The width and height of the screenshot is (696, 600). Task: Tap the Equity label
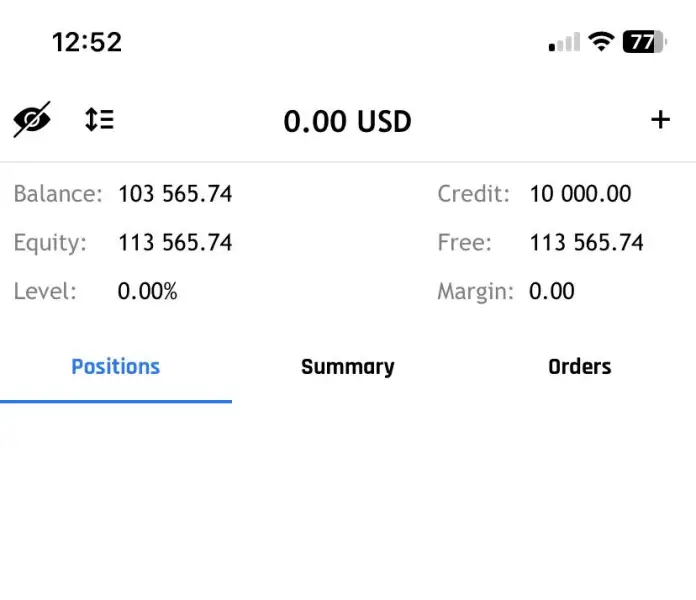[50, 243]
